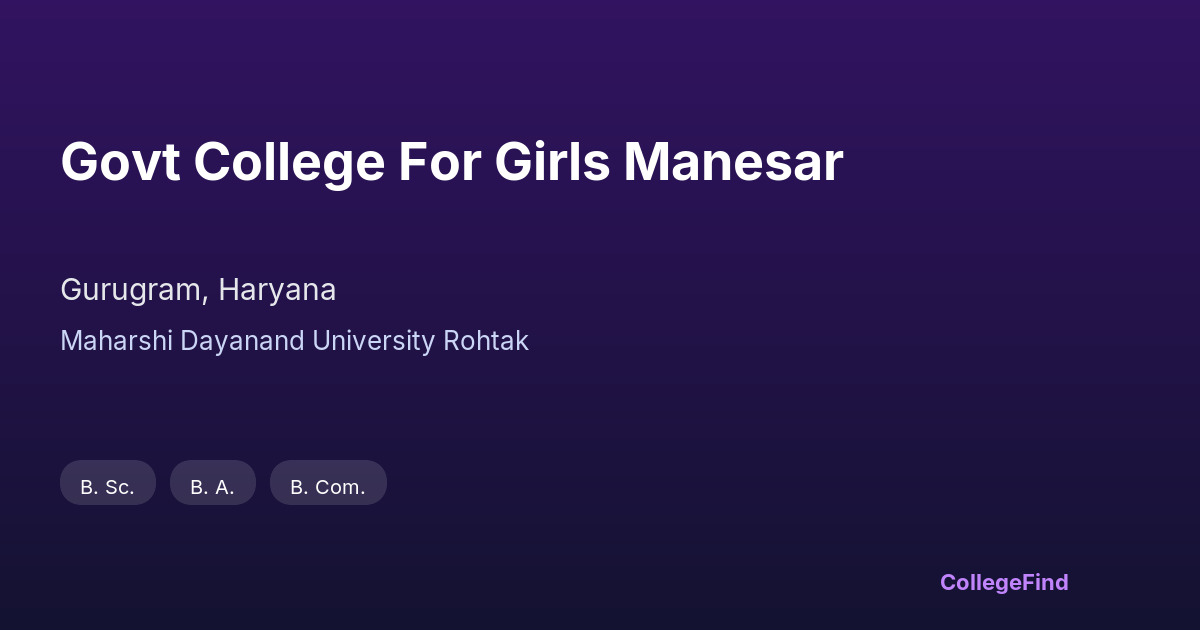1200x630 pixels.
Task: Click the word "Govt" in the title
Action: coord(120,162)
